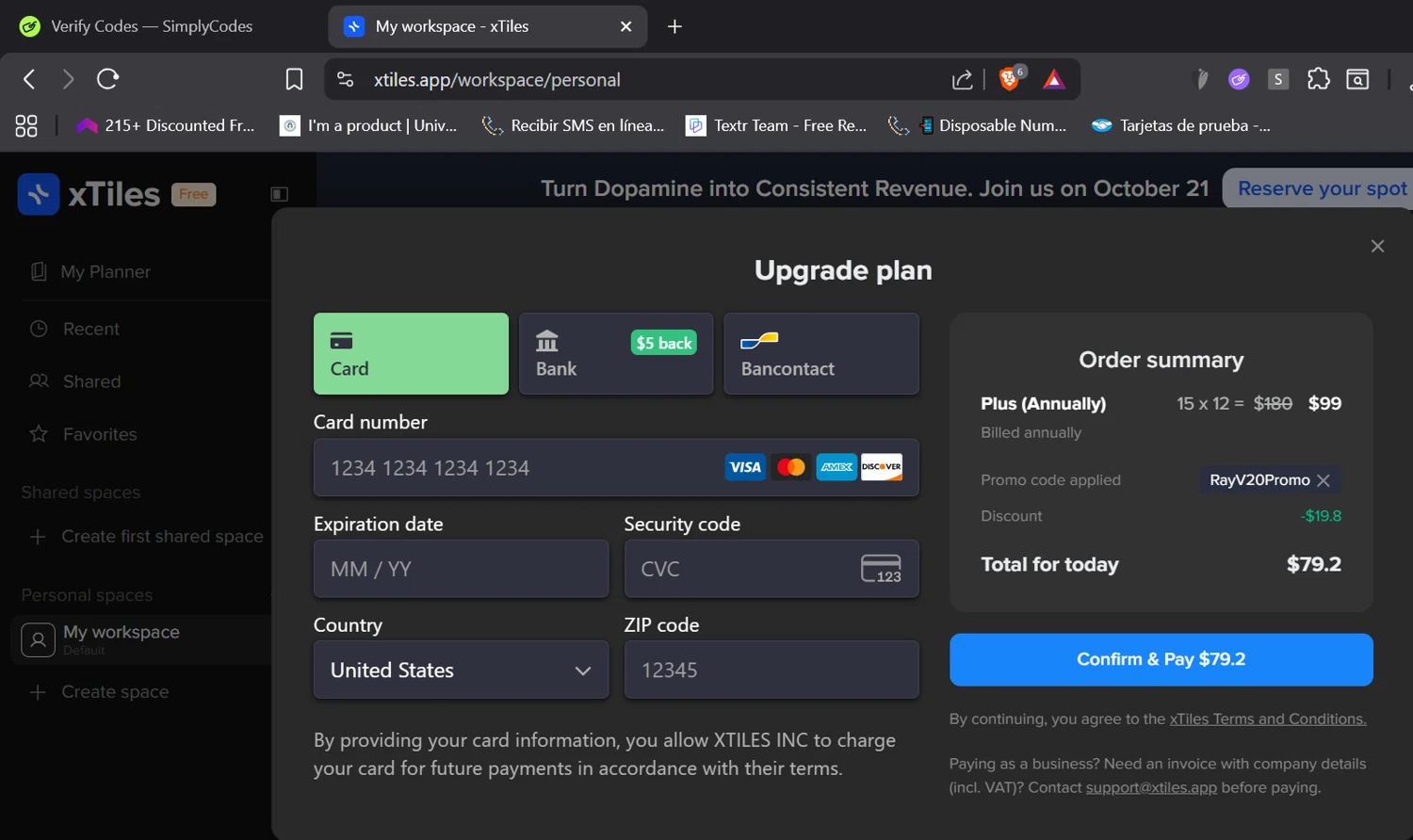The width and height of the screenshot is (1413, 840).
Task: Open the extensions puzzle icon
Action: click(1319, 79)
